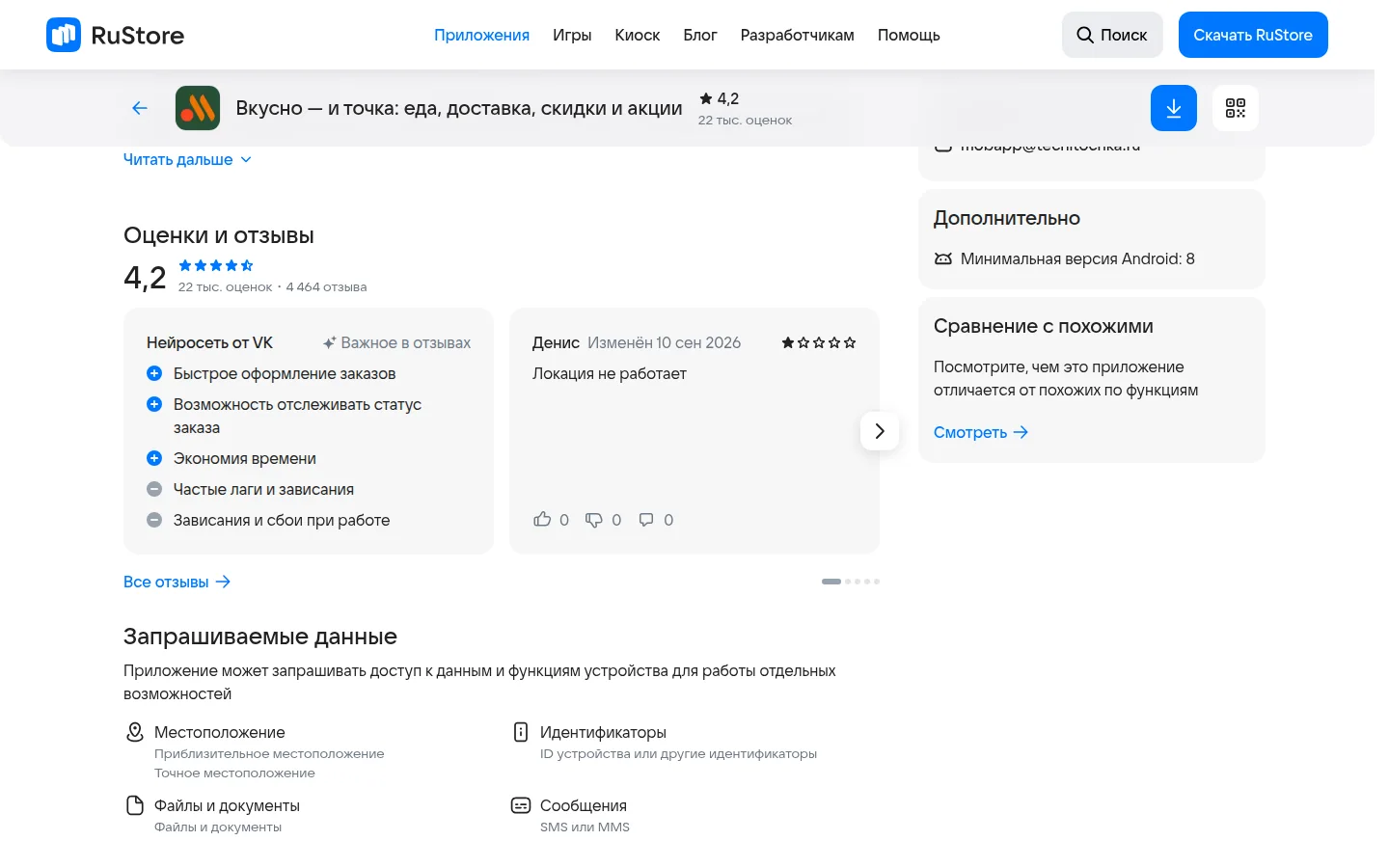Open the Поиск search button

(1112, 35)
